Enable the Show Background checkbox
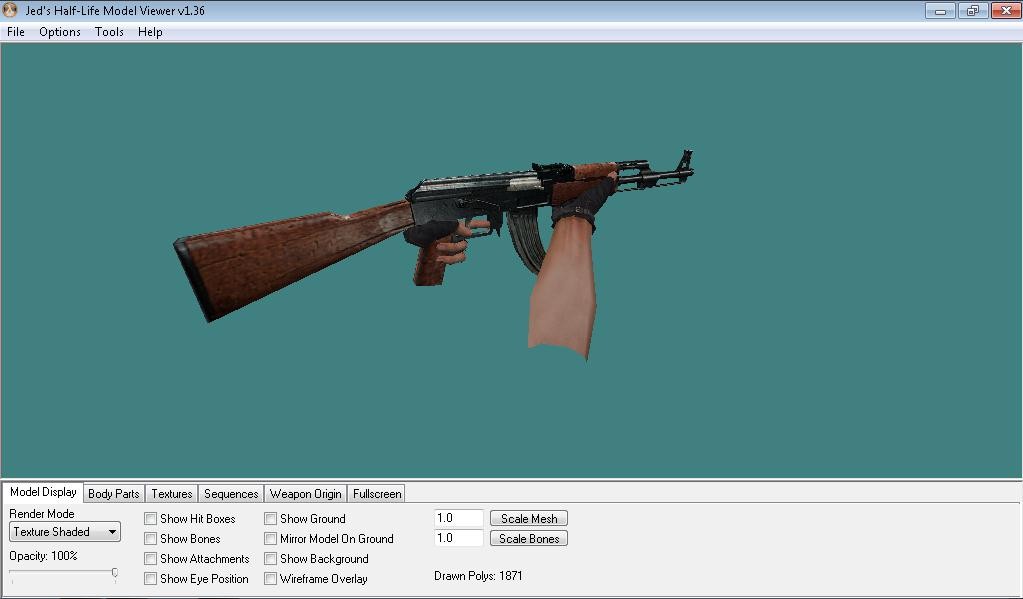The width and height of the screenshot is (1023, 599). point(271,559)
